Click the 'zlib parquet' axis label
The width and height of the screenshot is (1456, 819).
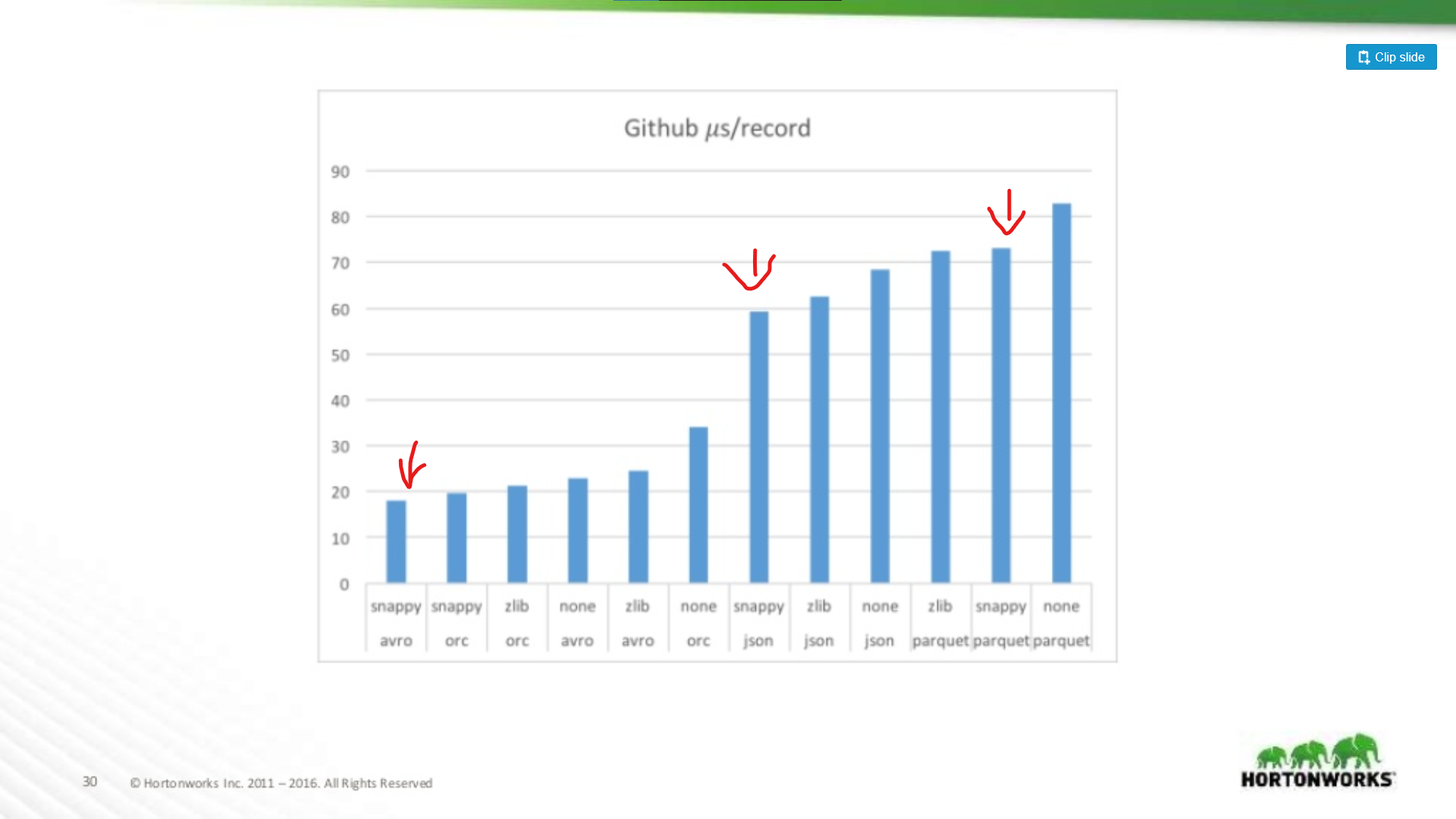(x=940, y=623)
